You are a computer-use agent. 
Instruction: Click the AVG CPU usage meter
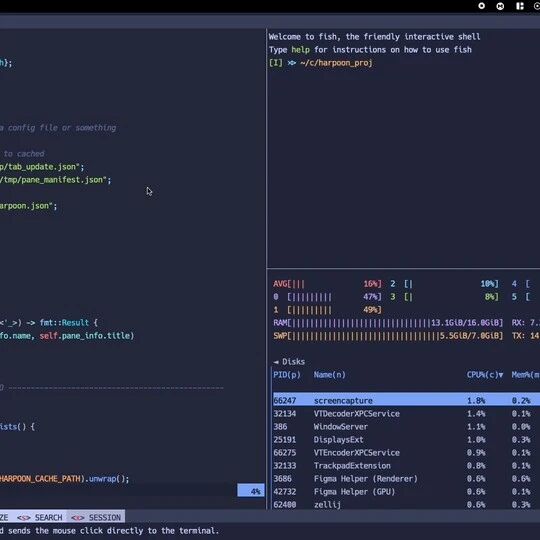[327, 284]
